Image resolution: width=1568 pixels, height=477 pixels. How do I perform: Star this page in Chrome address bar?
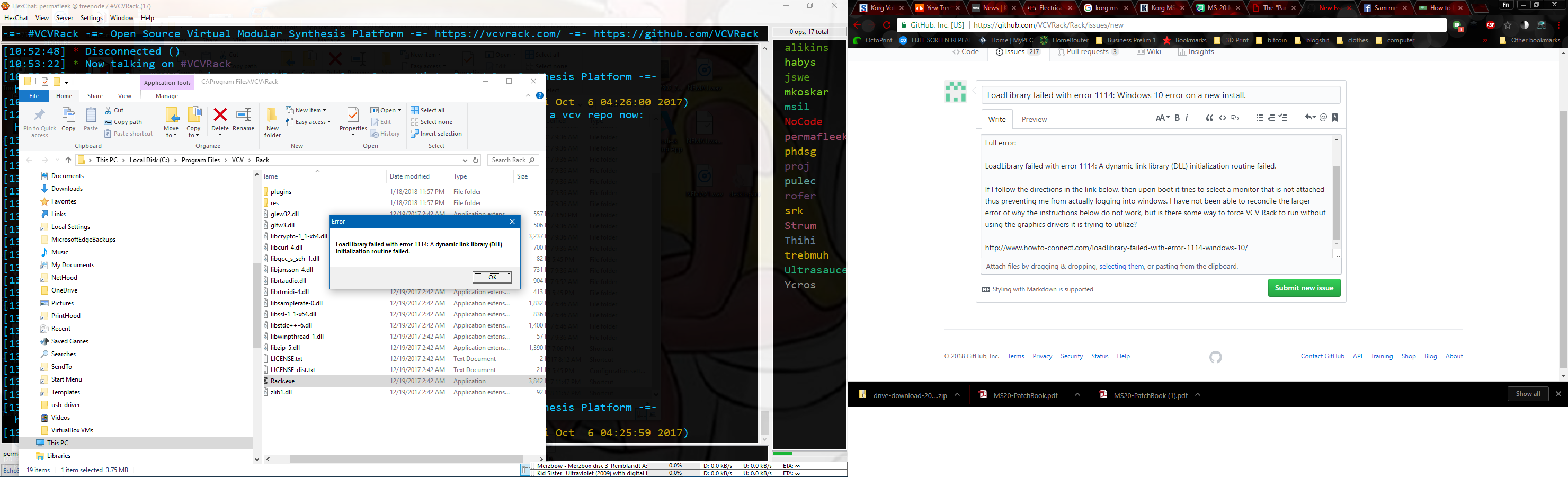pos(1508,25)
